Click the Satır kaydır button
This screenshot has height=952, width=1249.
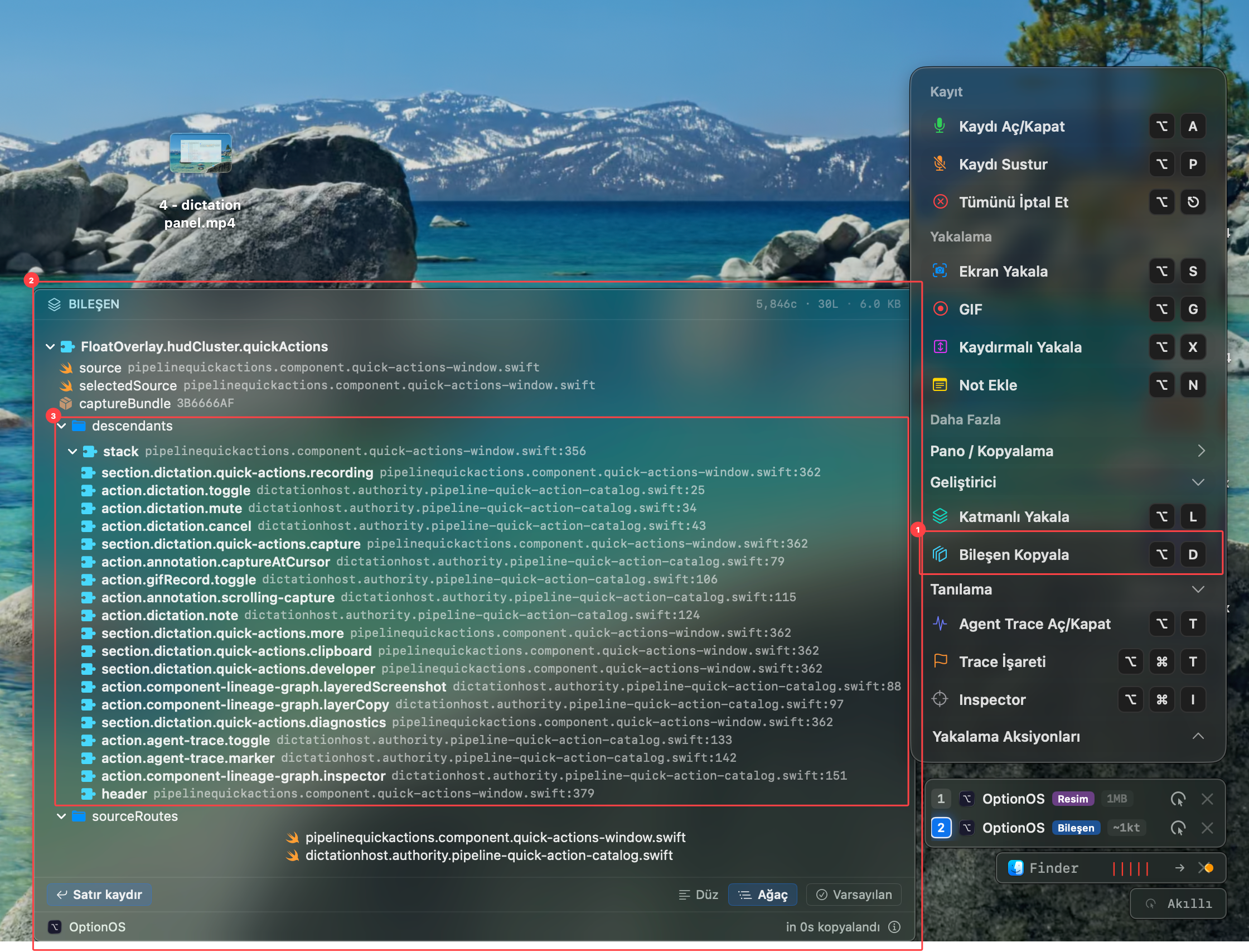[x=100, y=894]
